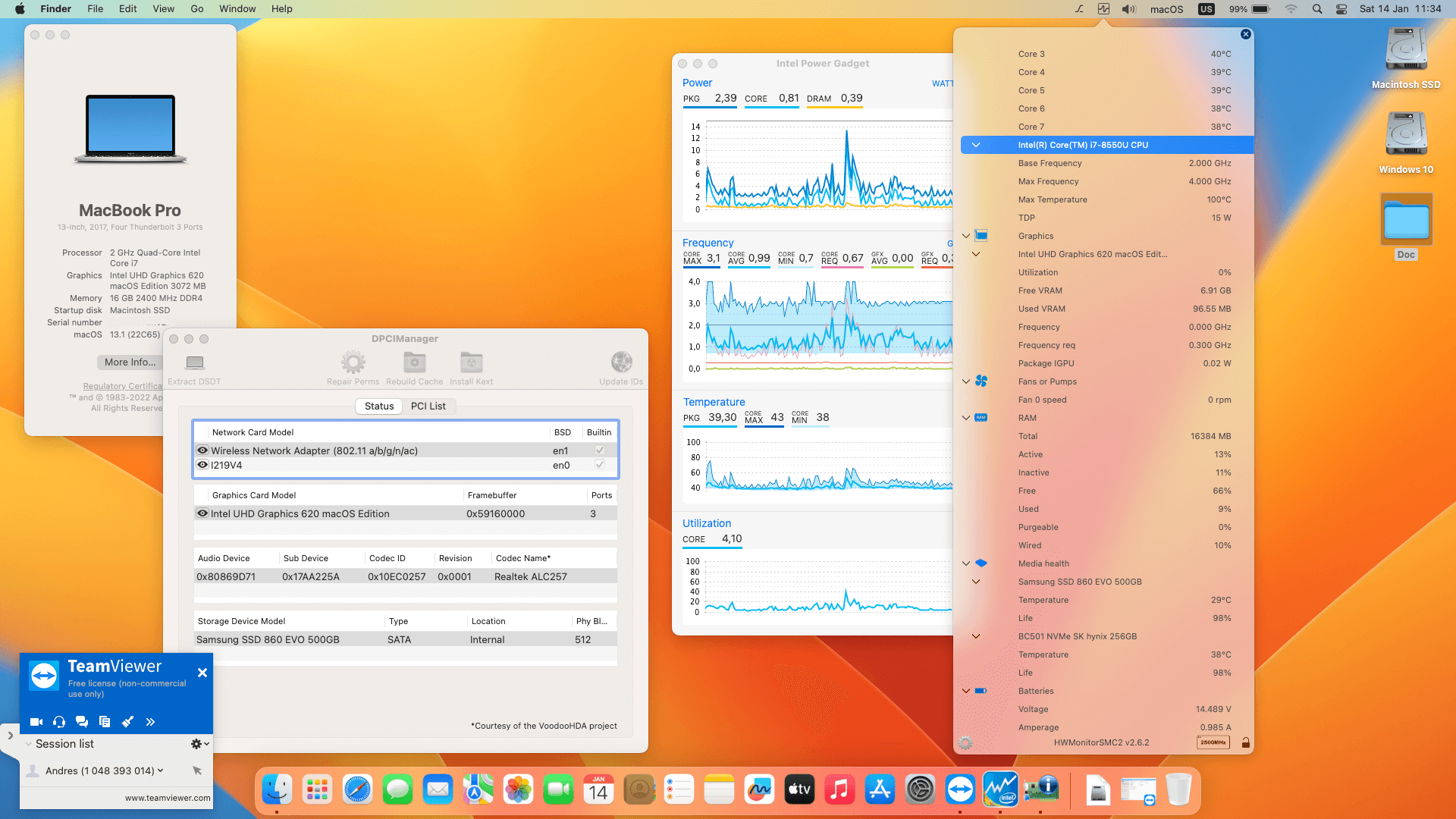
Task: Click Install Kext toolbar icon
Action: [472, 362]
